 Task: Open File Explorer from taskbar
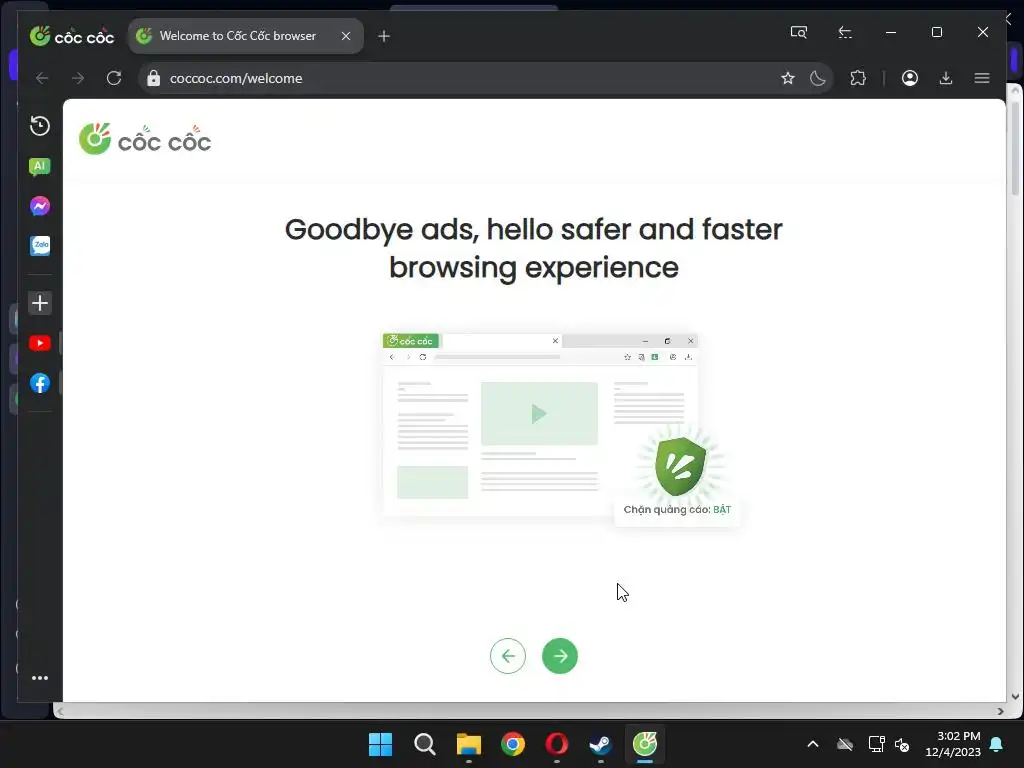pyautogui.click(x=468, y=744)
